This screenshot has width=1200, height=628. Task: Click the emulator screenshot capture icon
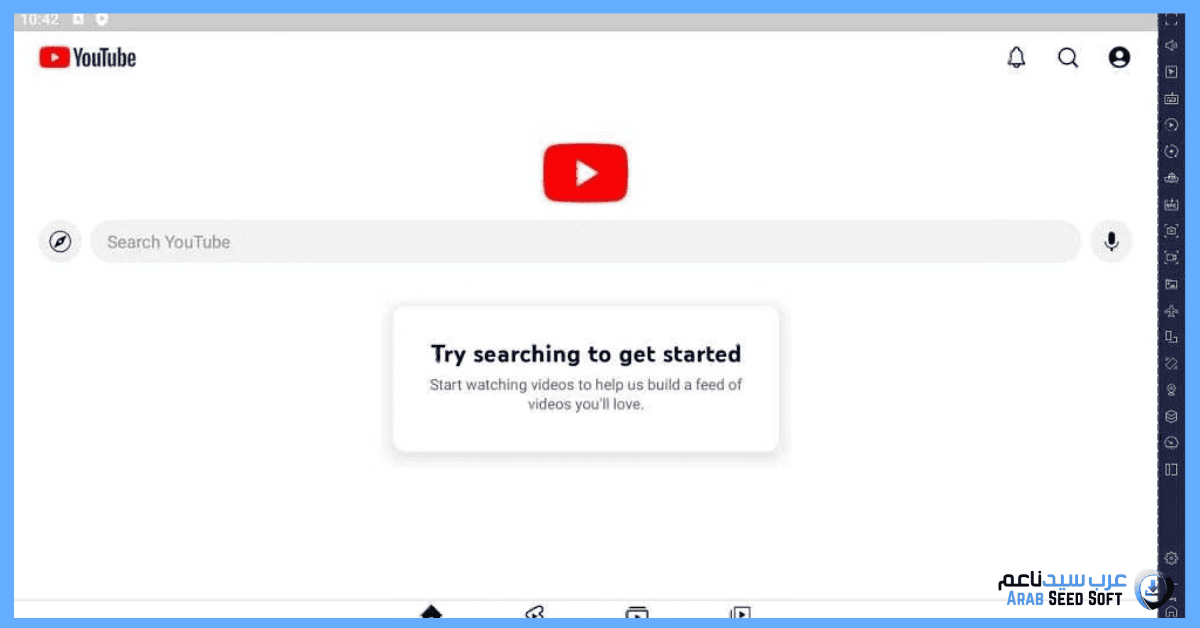(x=1171, y=231)
